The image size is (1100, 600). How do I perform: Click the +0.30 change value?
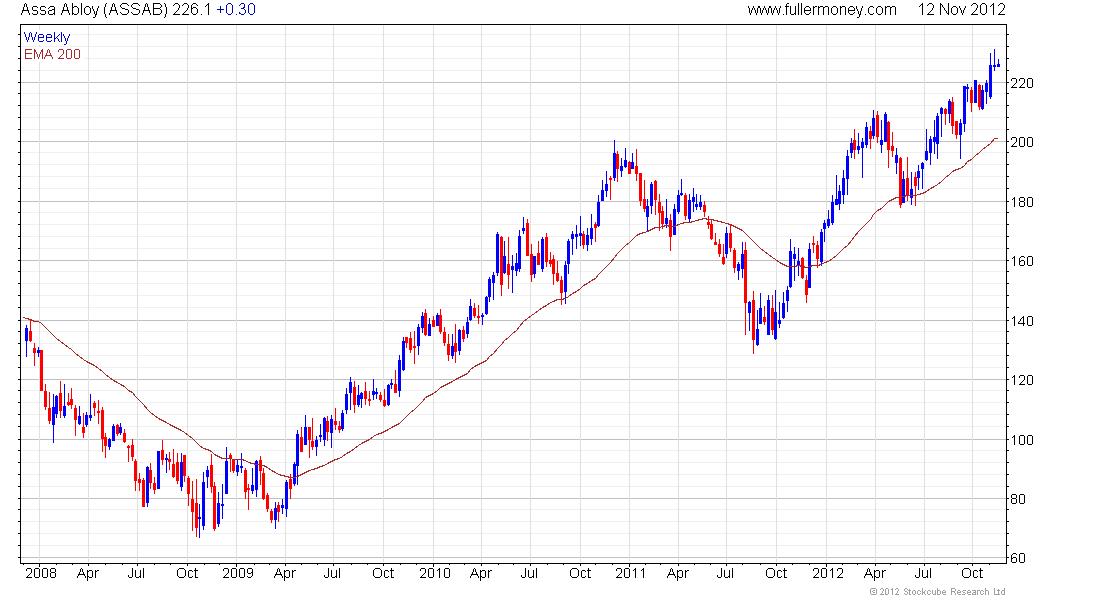pyautogui.click(x=236, y=10)
